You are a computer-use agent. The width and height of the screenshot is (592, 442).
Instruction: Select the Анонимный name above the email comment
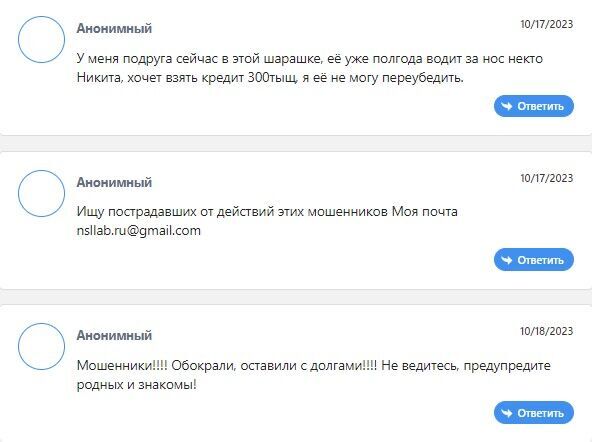[114, 182]
